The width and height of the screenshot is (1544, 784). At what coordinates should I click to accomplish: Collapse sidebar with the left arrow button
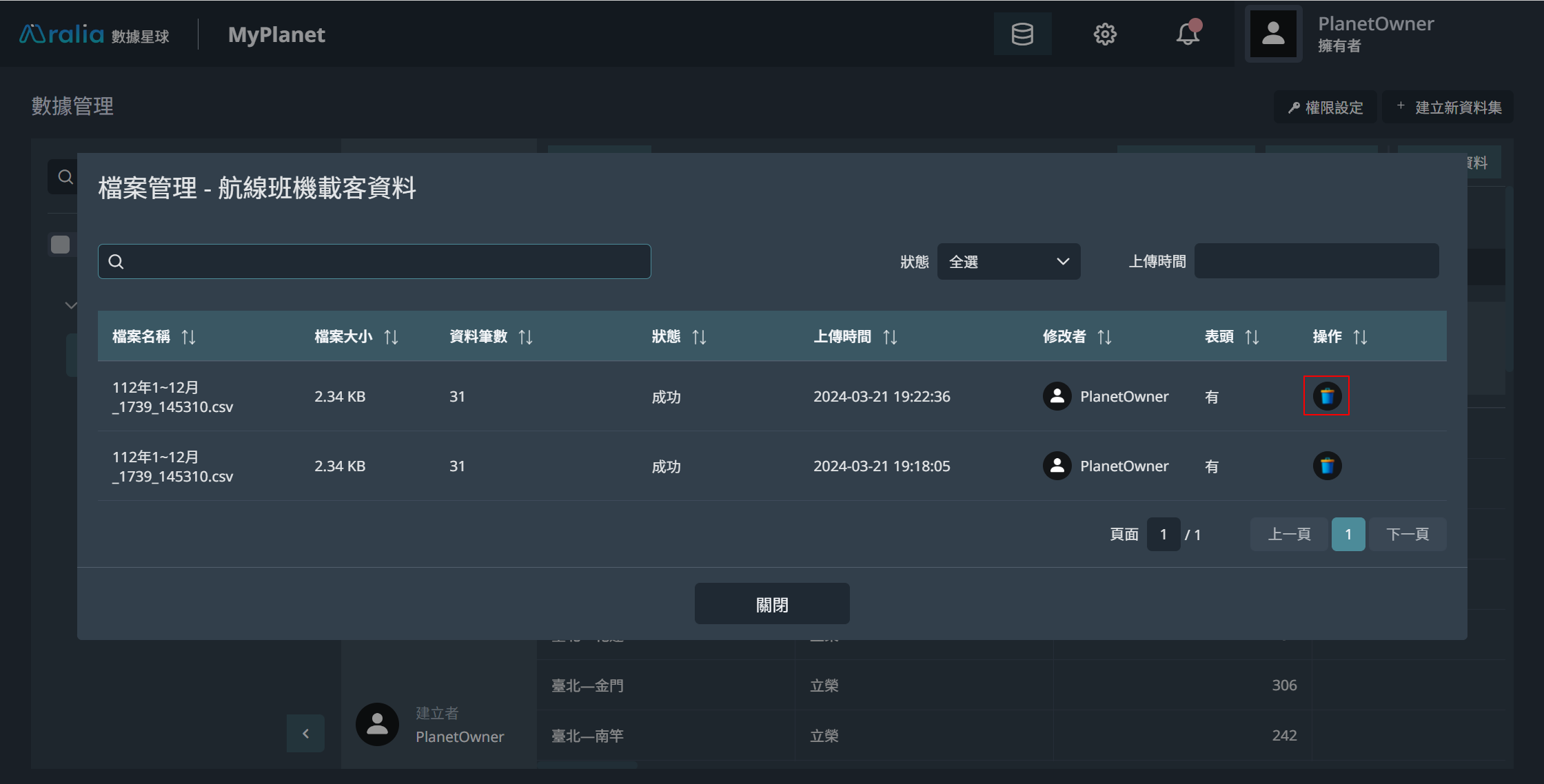[x=305, y=734]
